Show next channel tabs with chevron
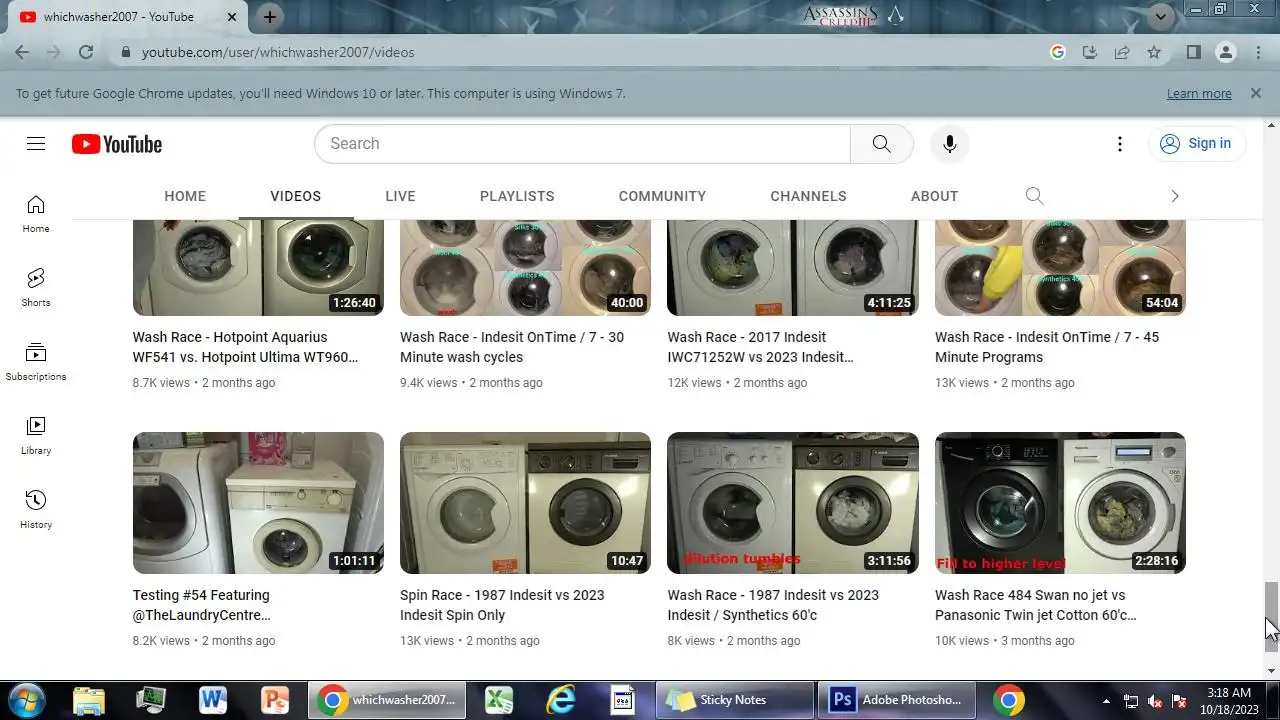This screenshot has height=720, width=1280. coord(1175,196)
